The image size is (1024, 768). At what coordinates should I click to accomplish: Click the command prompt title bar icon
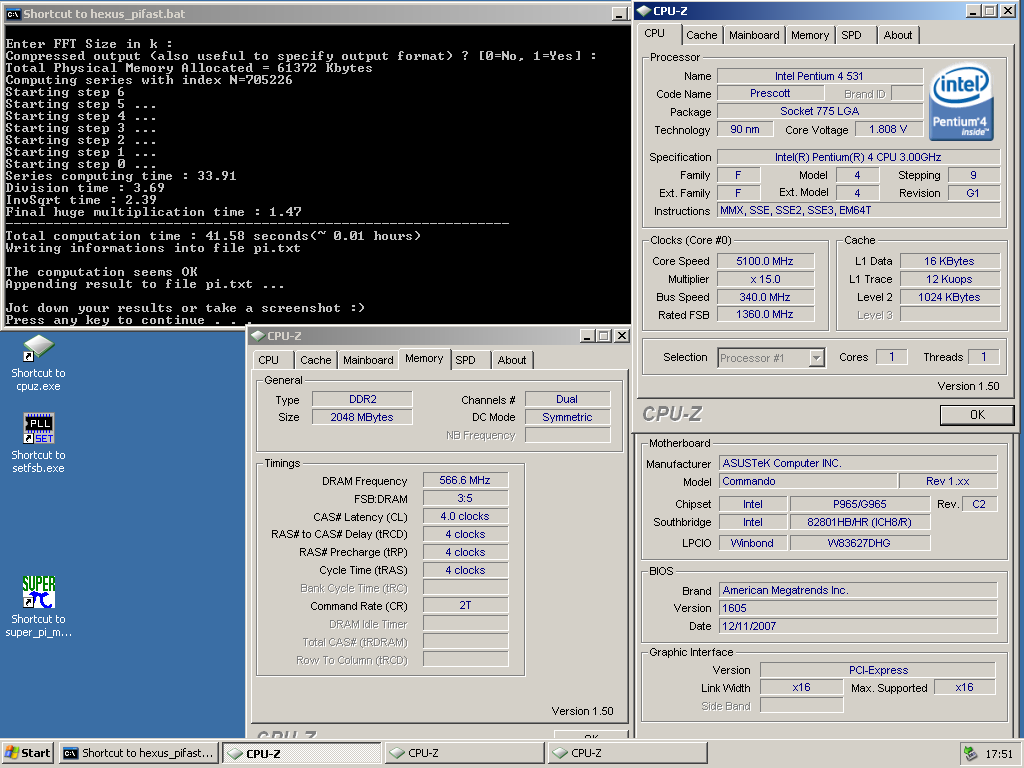click(x=13, y=14)
